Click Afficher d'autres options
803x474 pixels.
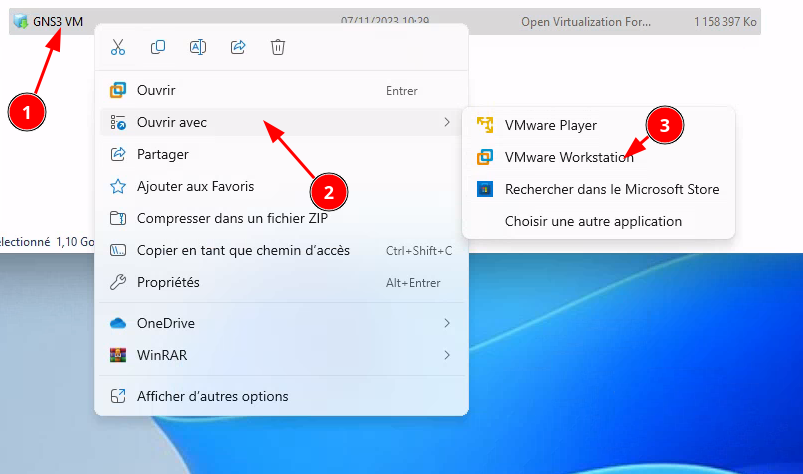tap(212, 396)
